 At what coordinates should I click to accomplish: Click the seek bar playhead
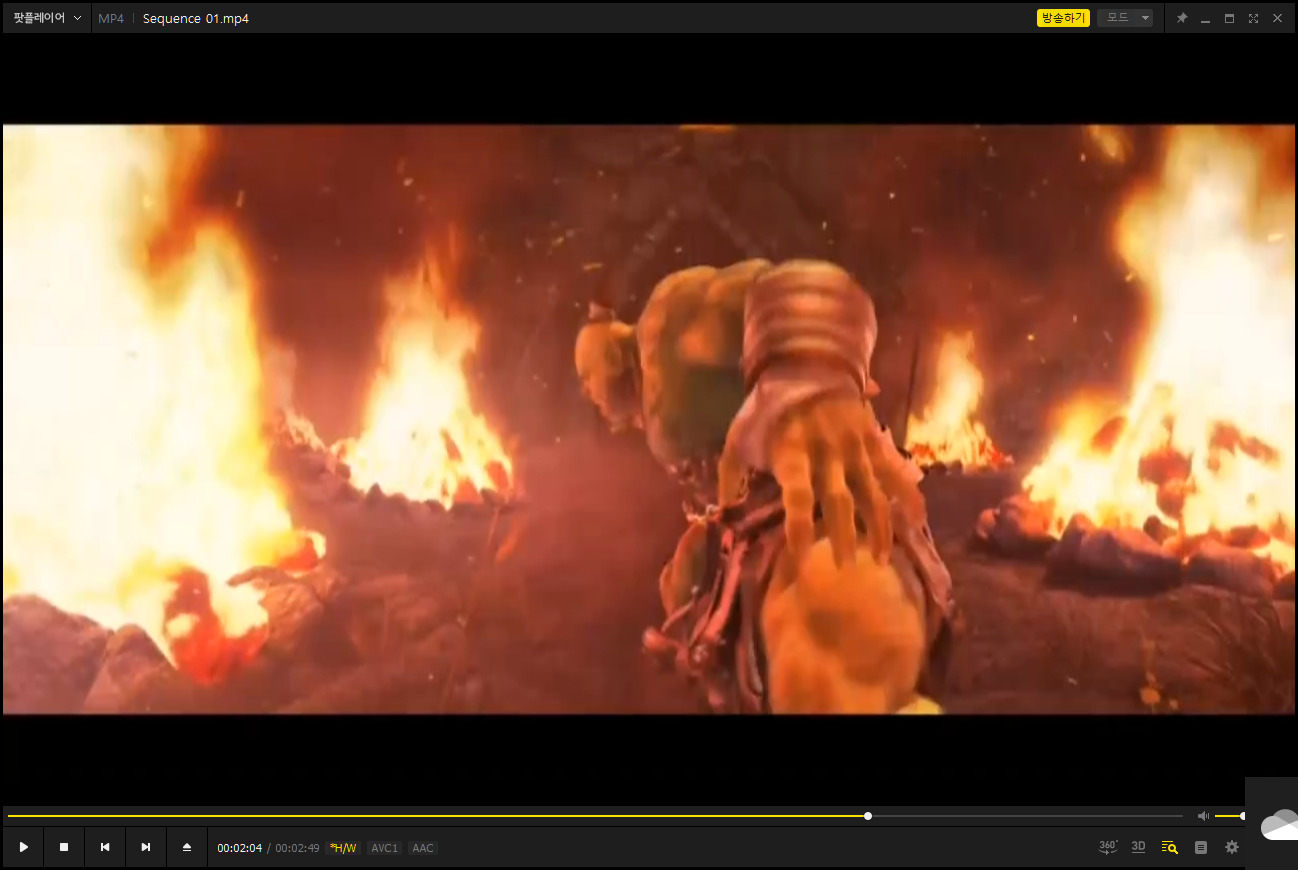tap(868, 816)
